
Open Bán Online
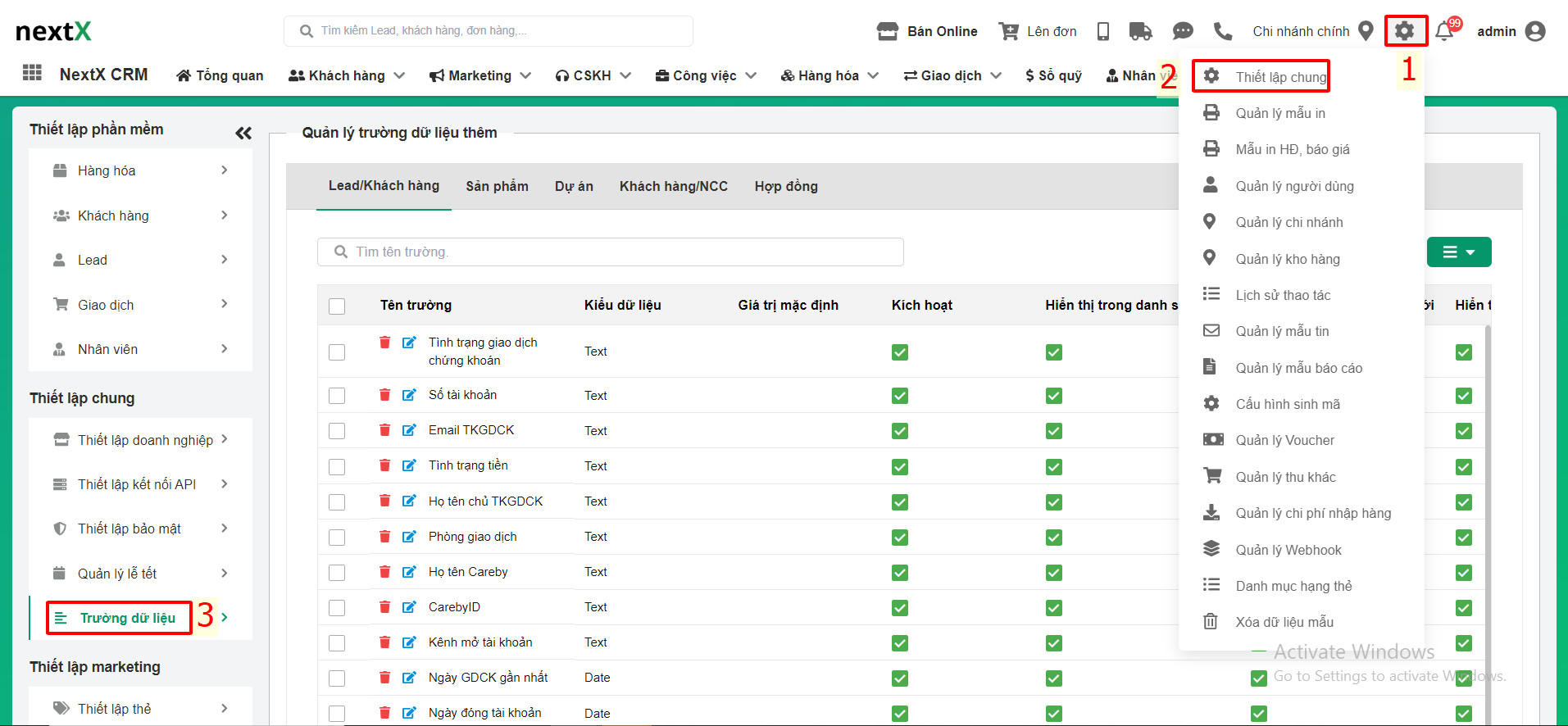pyautogui.click(x=927, y=31)
